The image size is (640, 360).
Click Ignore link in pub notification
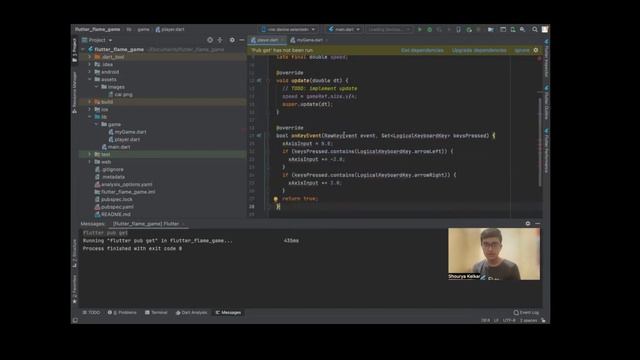click(522, 50)
